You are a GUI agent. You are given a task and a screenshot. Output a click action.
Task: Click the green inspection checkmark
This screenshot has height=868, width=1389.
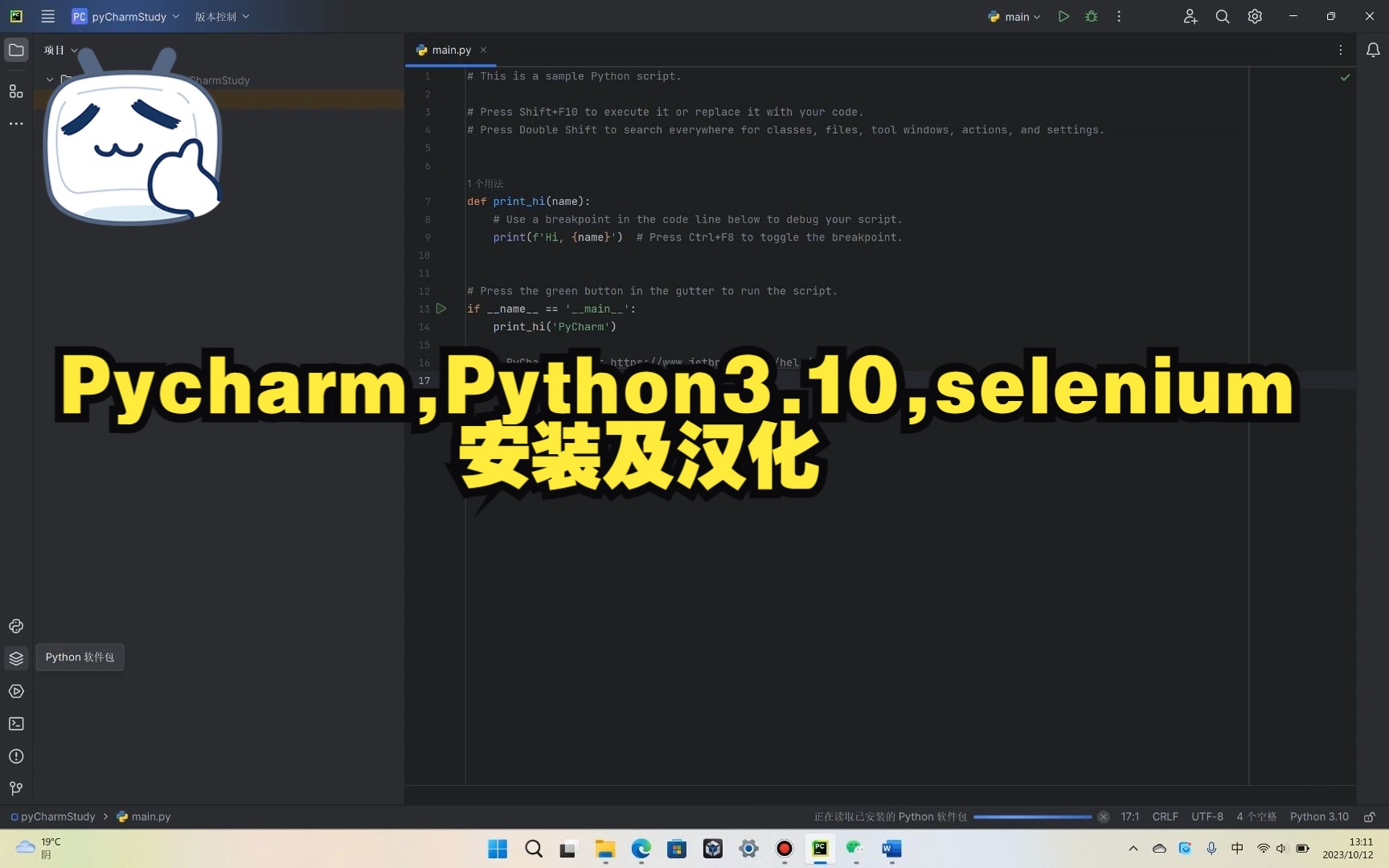coord(1345,77)
